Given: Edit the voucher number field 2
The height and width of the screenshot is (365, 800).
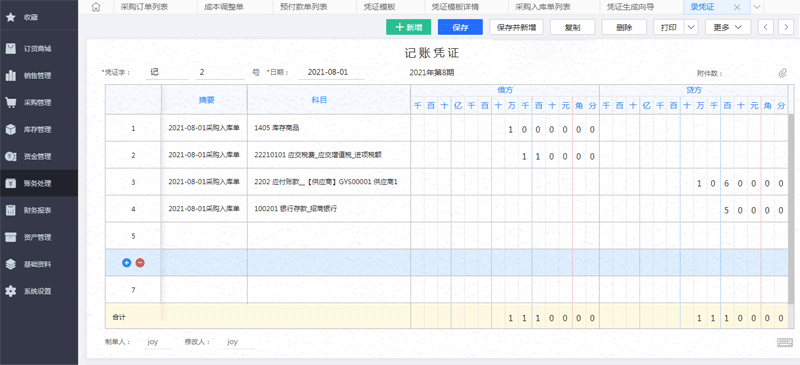Looking at the screenshot, I should tap(220, 72).
